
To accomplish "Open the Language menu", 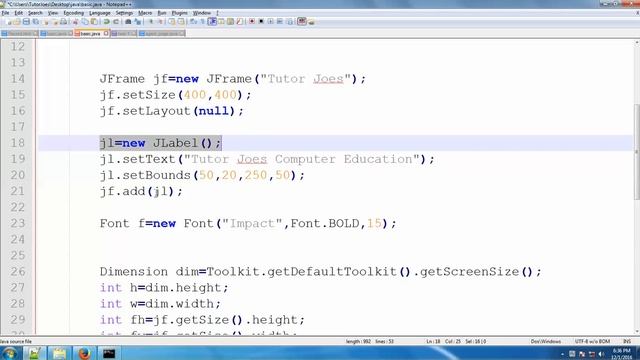I will [100, 13].
